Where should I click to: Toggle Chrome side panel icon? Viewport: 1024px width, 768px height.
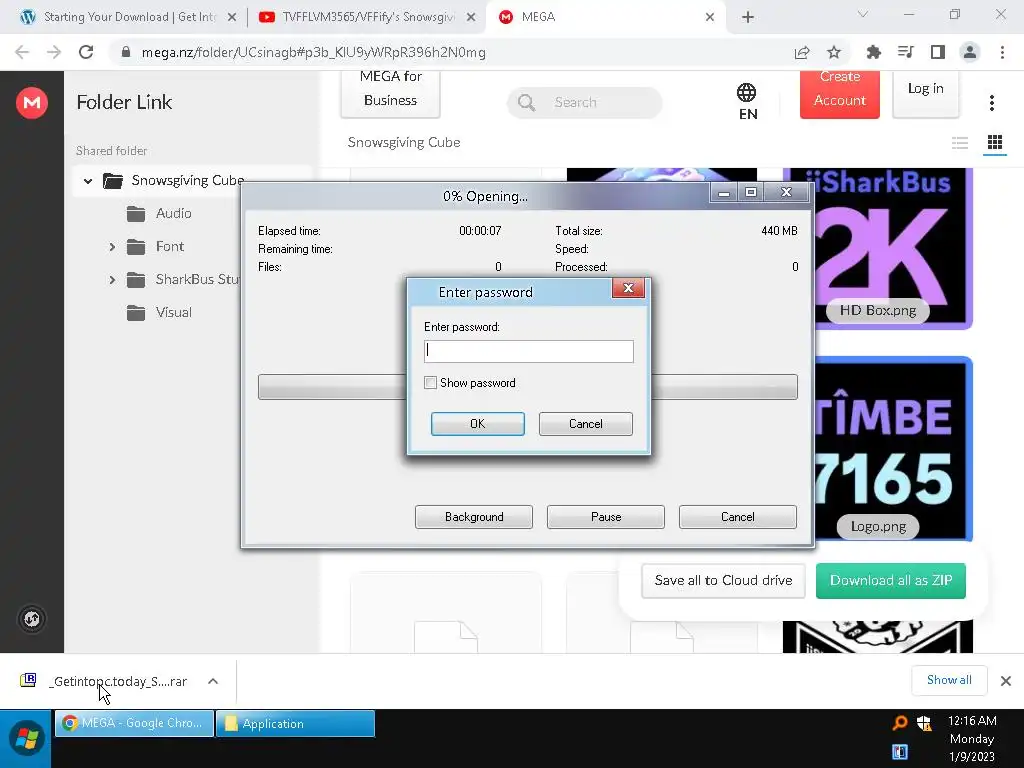938,52
